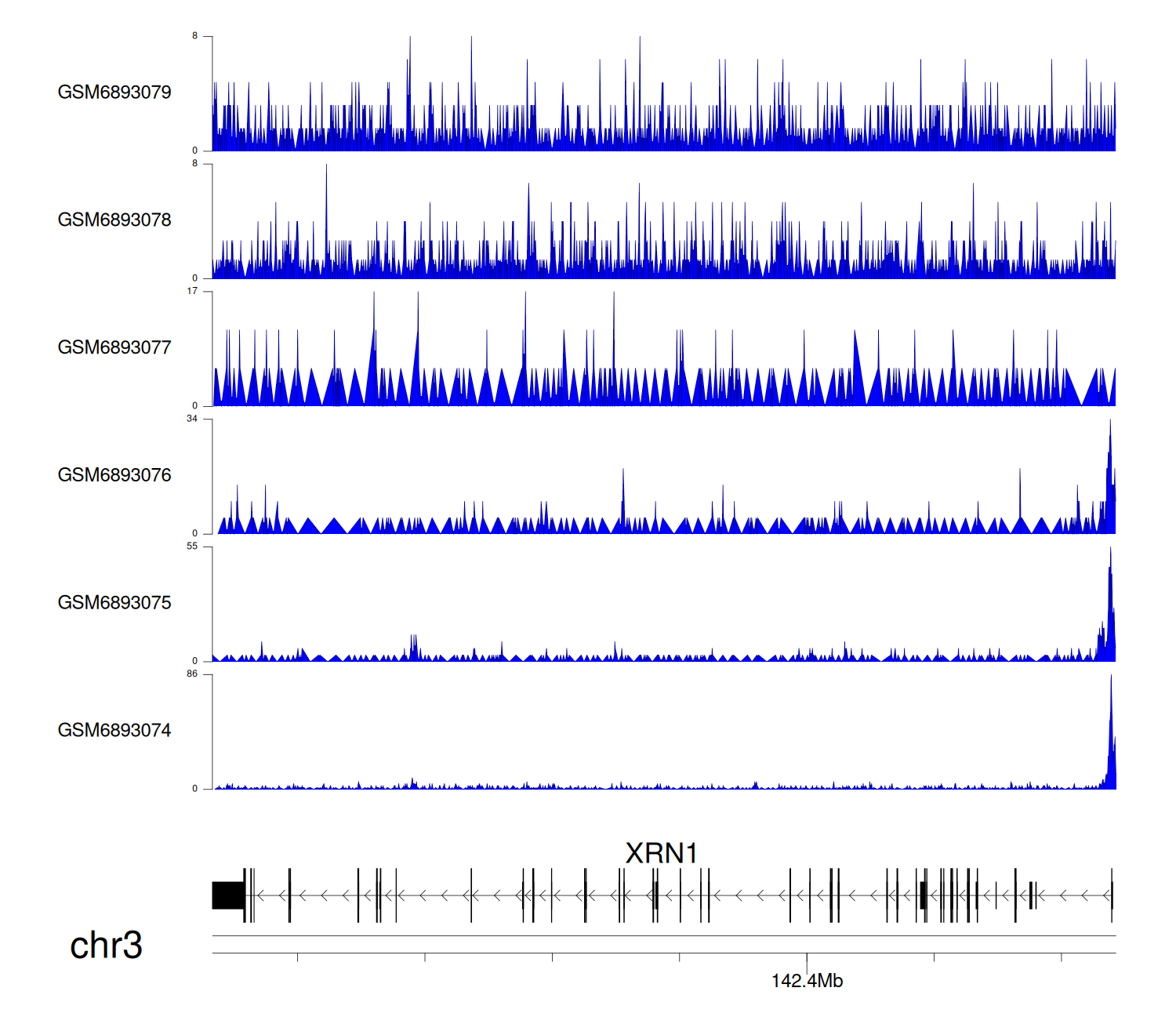The width and height of the screenshot is (1176, 1035).
Task: Click the y-axis maximum value 55
Action: 192,547
